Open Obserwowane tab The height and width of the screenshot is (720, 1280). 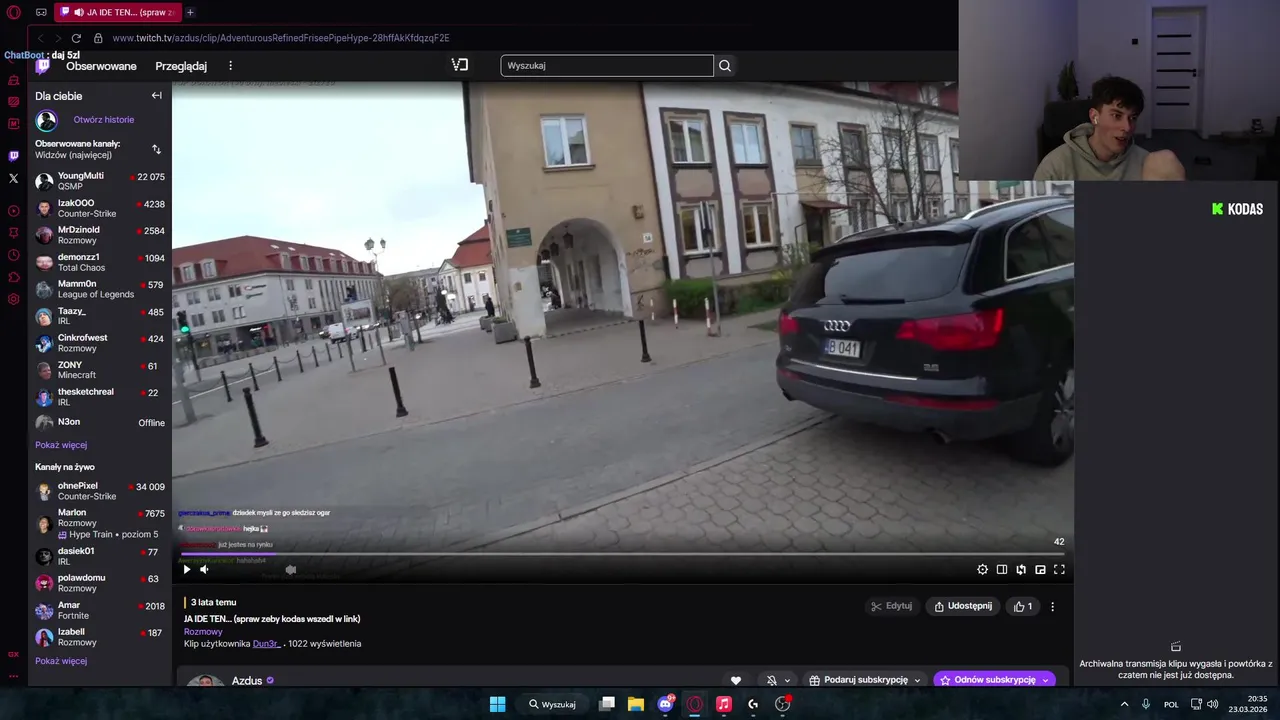point(101,66)
